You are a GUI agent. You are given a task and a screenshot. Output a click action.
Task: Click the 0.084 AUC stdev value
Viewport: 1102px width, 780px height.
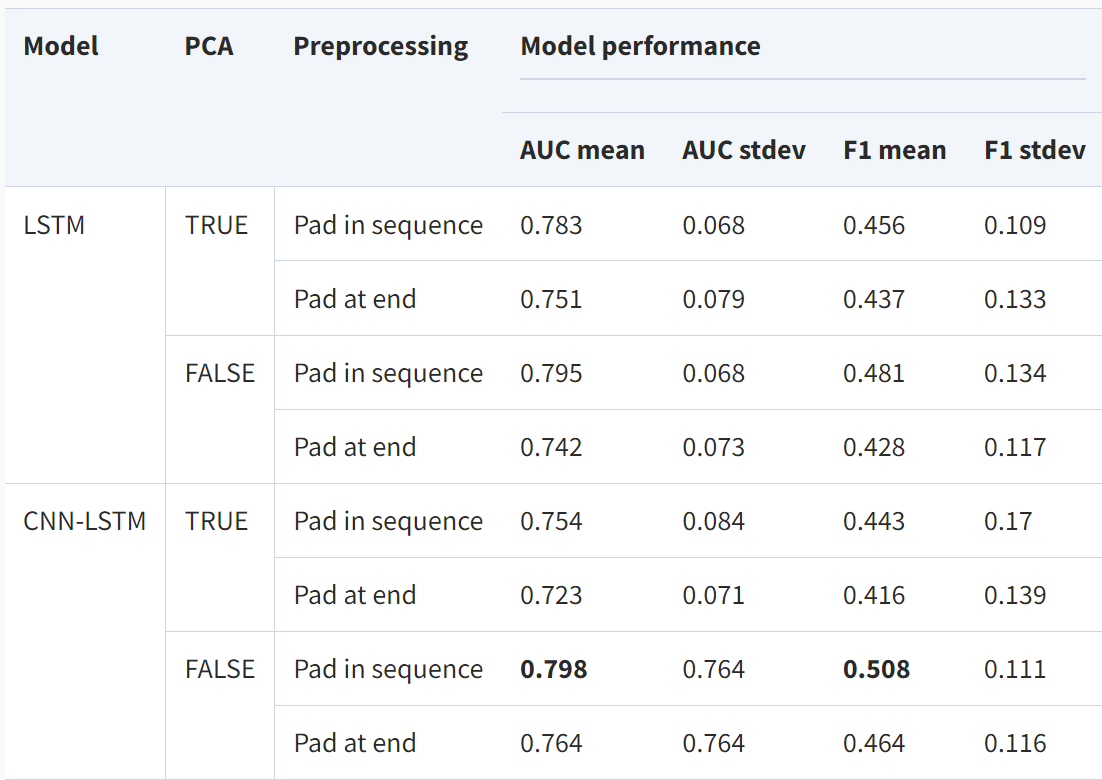click(x=713, y=521)
